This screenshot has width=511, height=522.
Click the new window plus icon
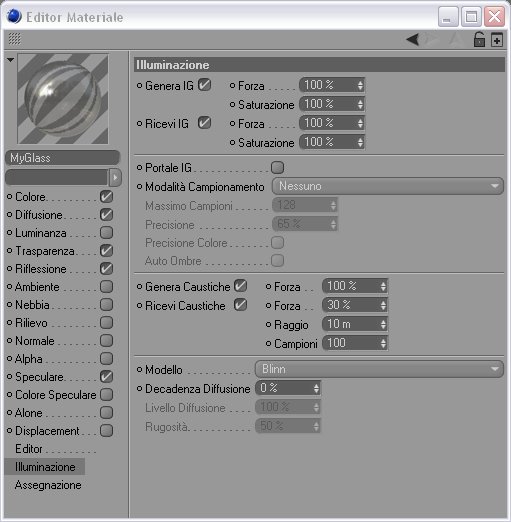[497, 40]
